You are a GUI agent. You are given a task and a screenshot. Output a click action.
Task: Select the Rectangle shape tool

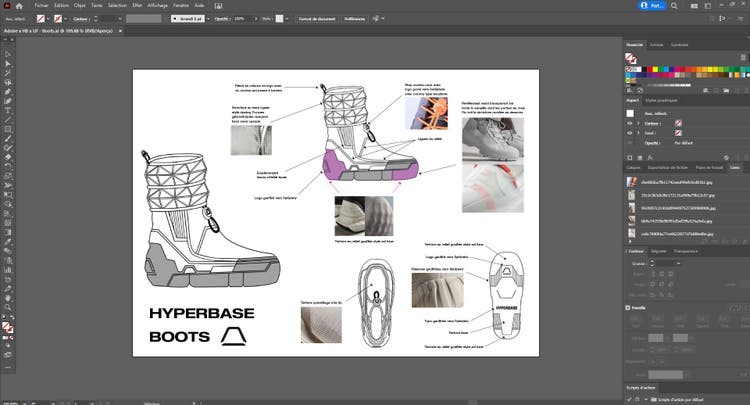coord(7,130)
